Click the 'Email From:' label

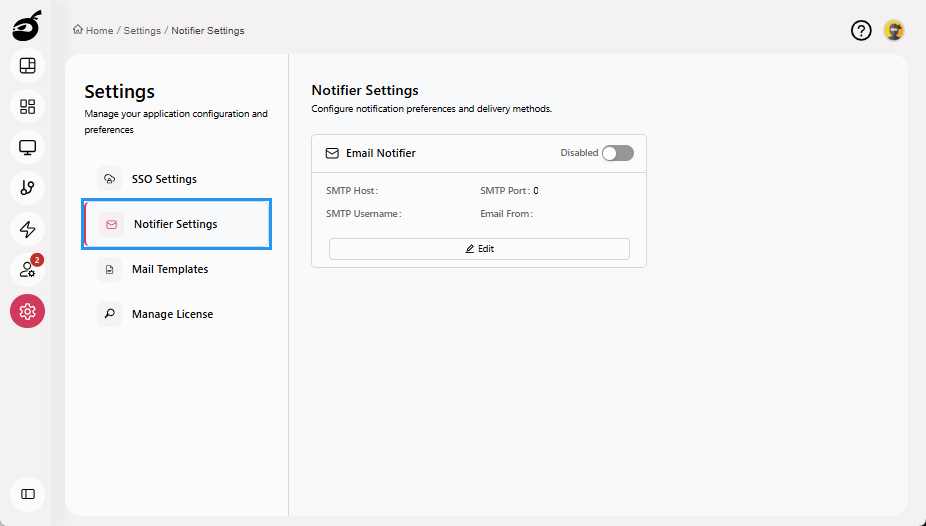click(x=507, y=214)
